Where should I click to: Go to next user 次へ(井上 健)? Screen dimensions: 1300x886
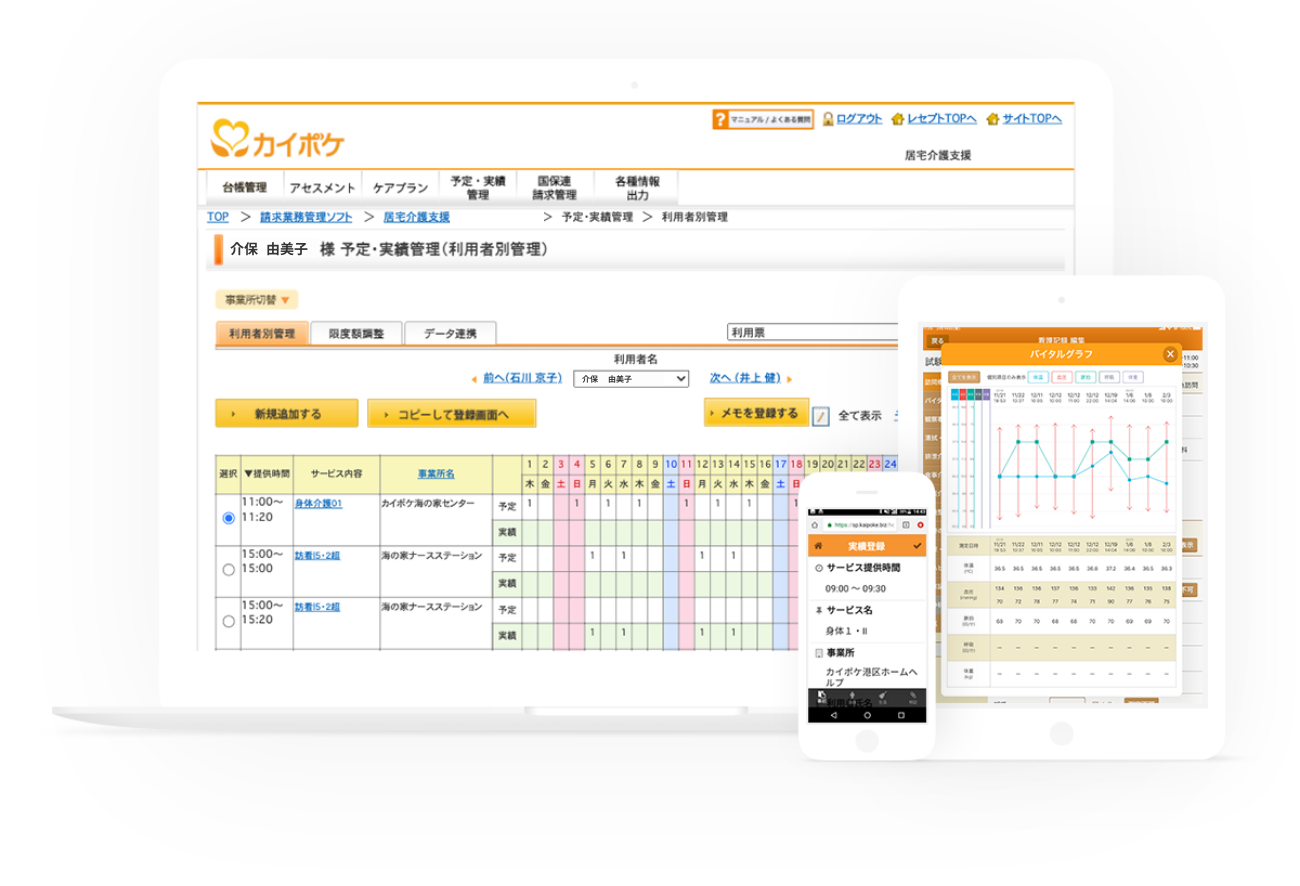pyautogui.click(x=745, y=379)
